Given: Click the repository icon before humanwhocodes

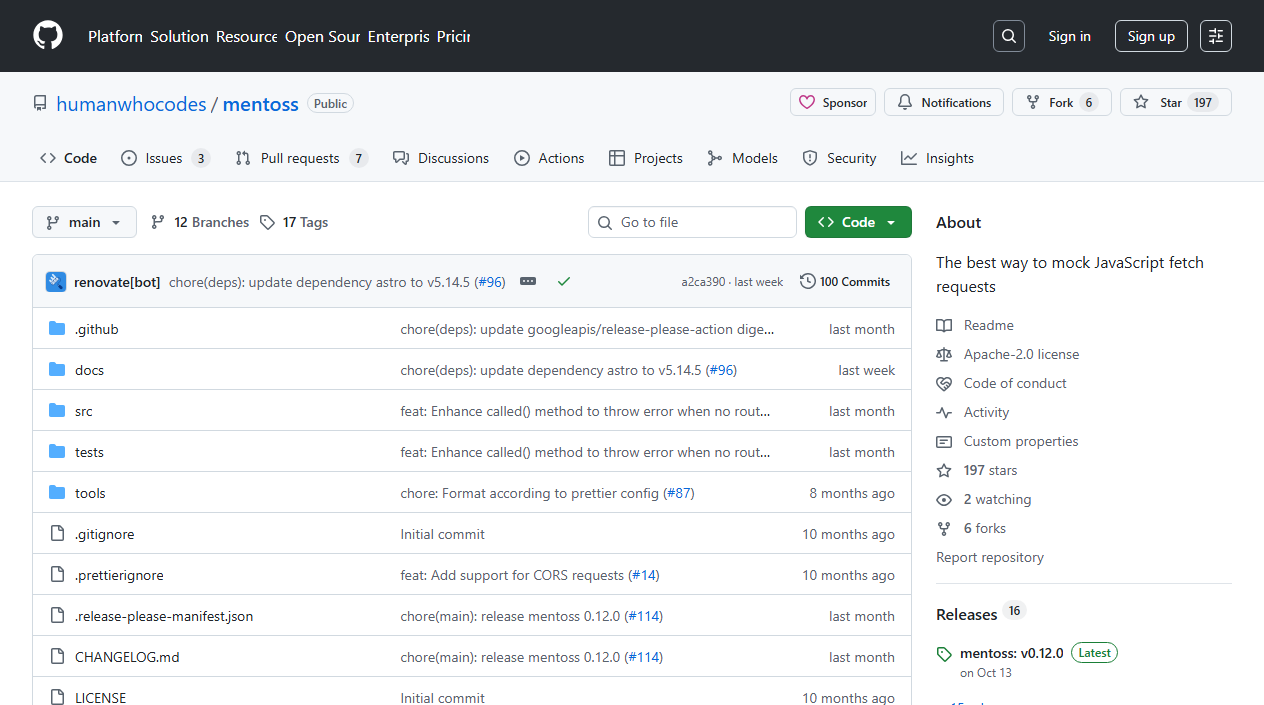Looking at the screenshot, I should [x=40, y=103].
